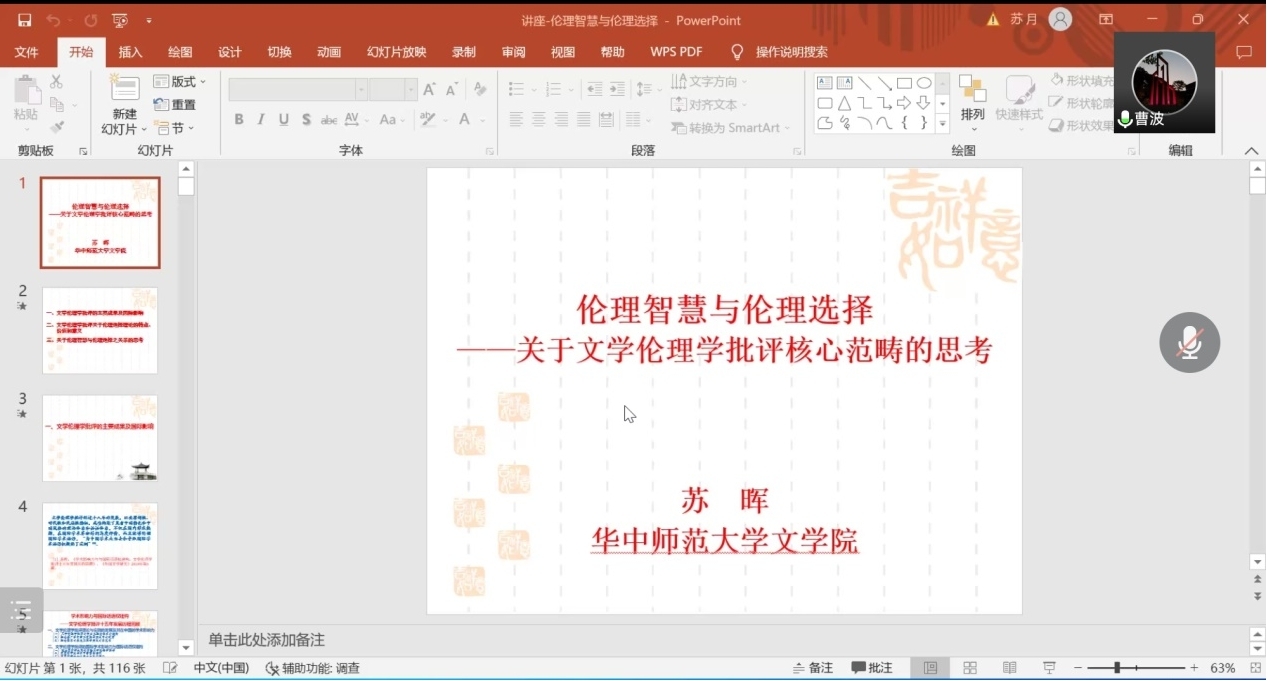Select slide 2 thumbnail in slide panel
The image size is (1268, 681).
pyautogui.click(x=100, y=330)
